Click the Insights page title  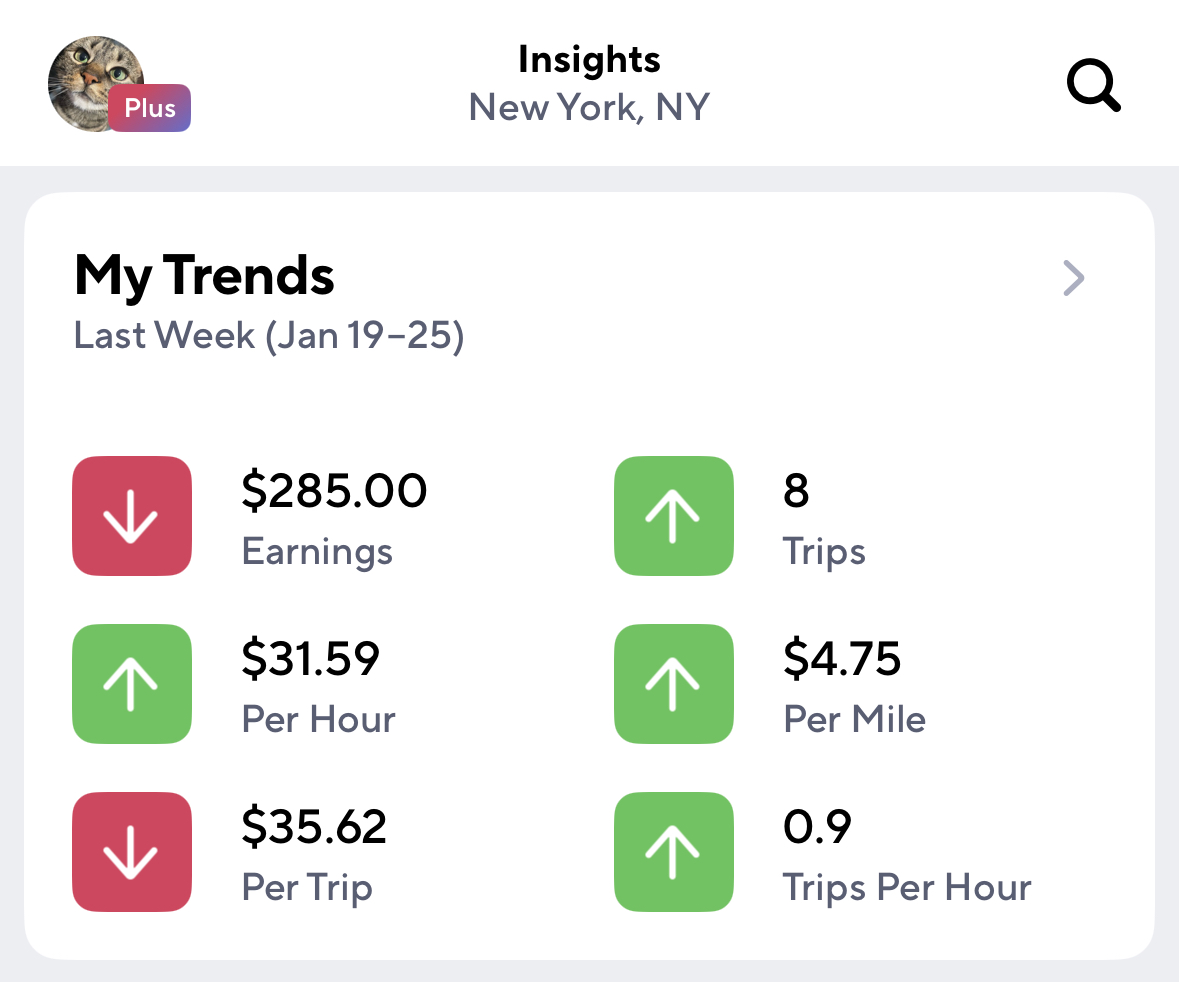point(589,60)
